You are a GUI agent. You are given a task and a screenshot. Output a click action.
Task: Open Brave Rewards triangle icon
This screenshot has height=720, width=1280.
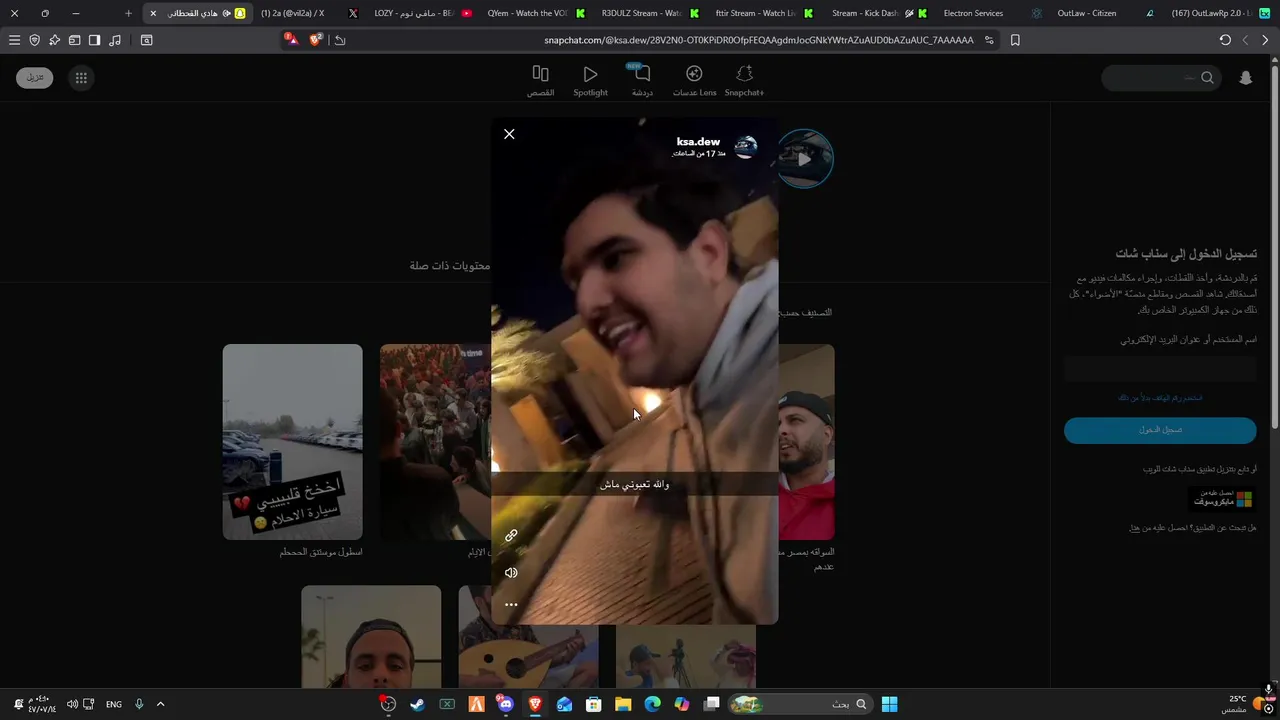coord(291,39)
